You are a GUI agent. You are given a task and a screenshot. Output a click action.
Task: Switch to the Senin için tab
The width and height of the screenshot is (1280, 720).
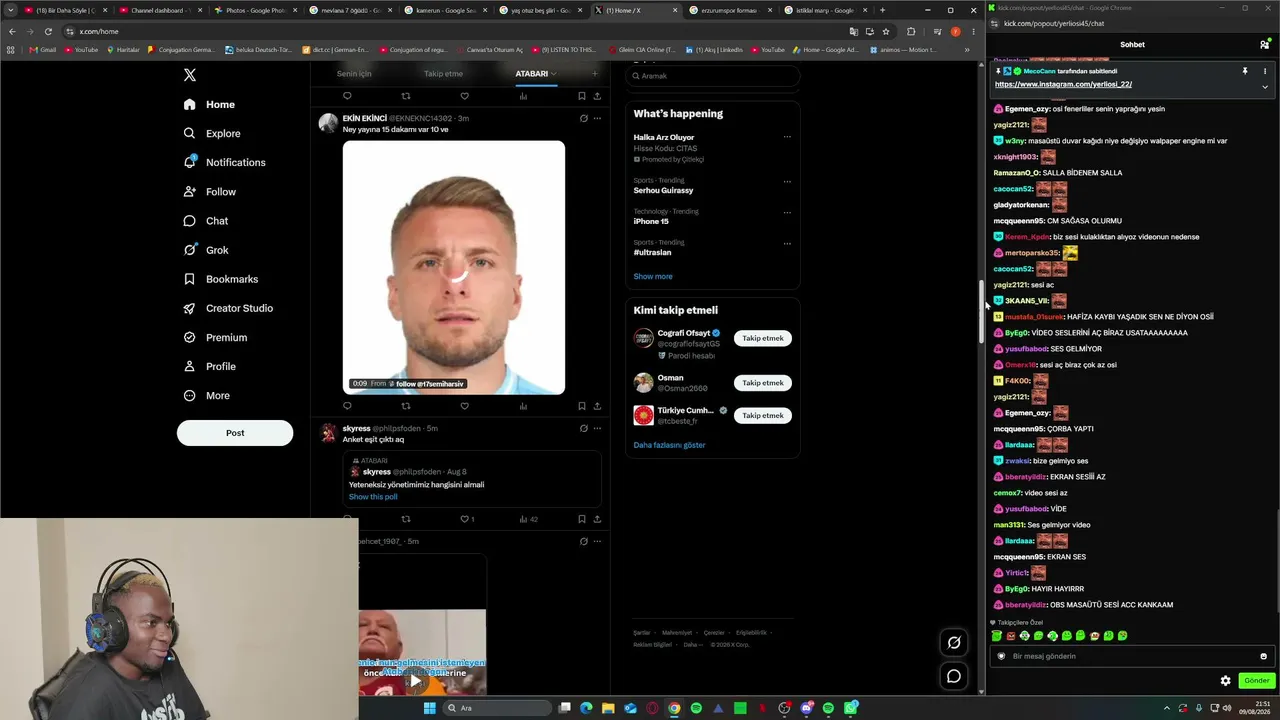point(354,73)
